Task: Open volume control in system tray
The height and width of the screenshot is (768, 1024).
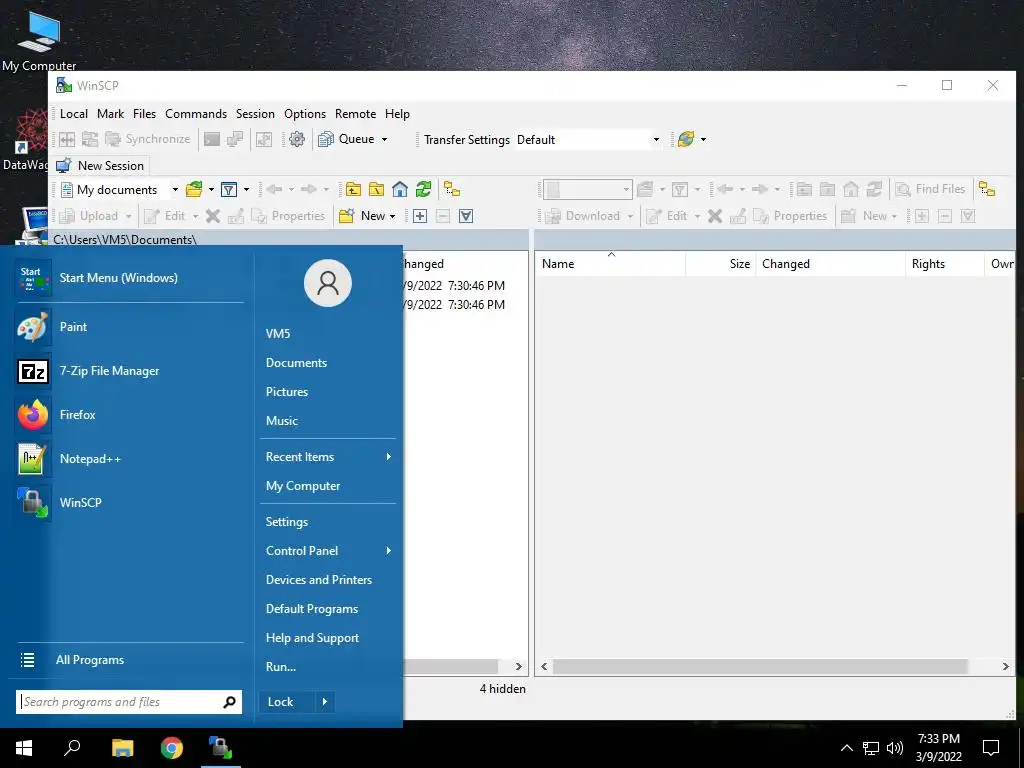Action: coord(895,748)
